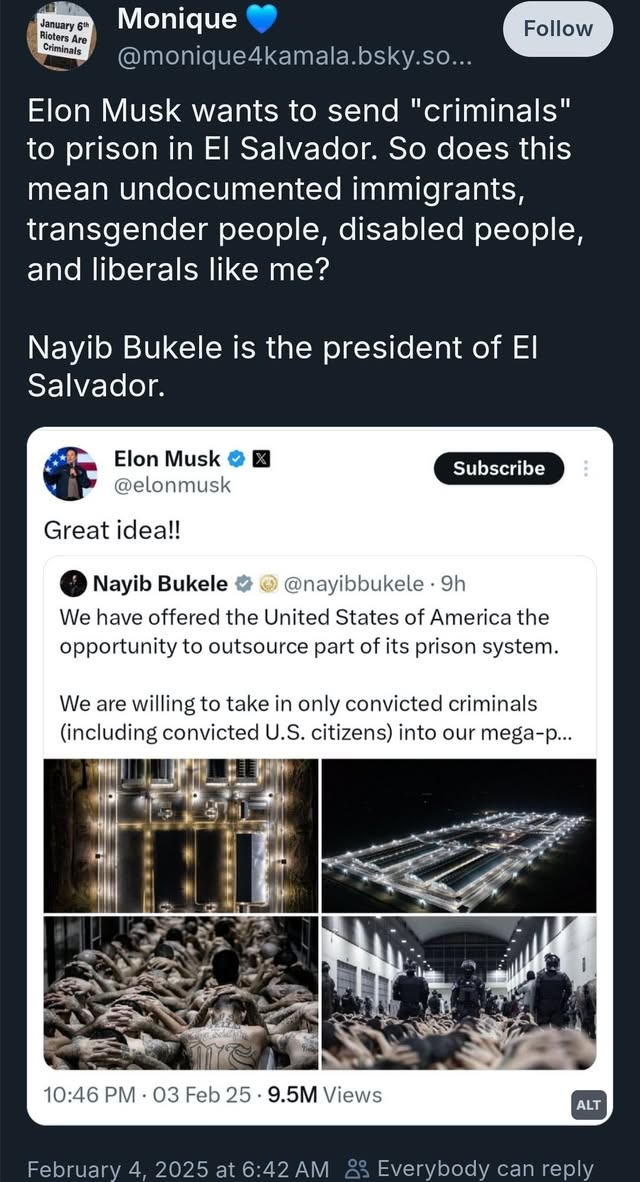
Task: Click Nayib Bukele's small avatar
Action: click(73, 583)
